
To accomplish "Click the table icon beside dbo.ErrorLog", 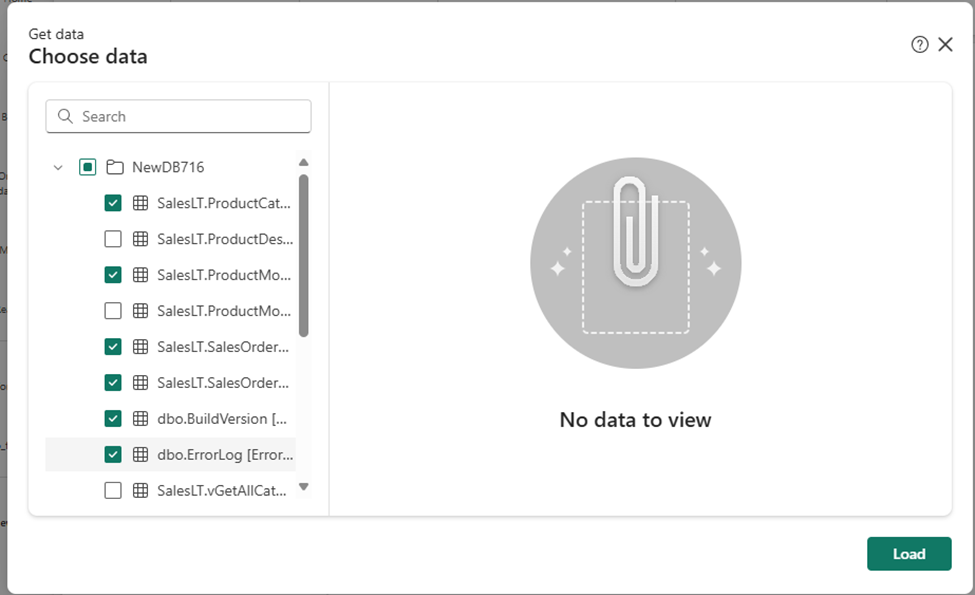I will [x=139, y=454].
